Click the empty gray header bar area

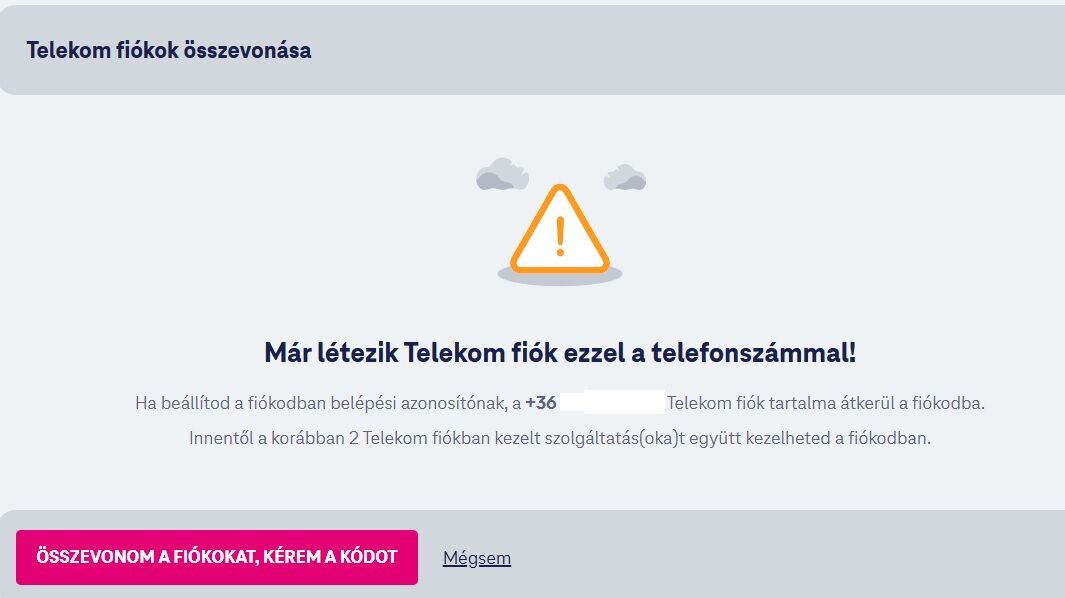tap(686, 50)
